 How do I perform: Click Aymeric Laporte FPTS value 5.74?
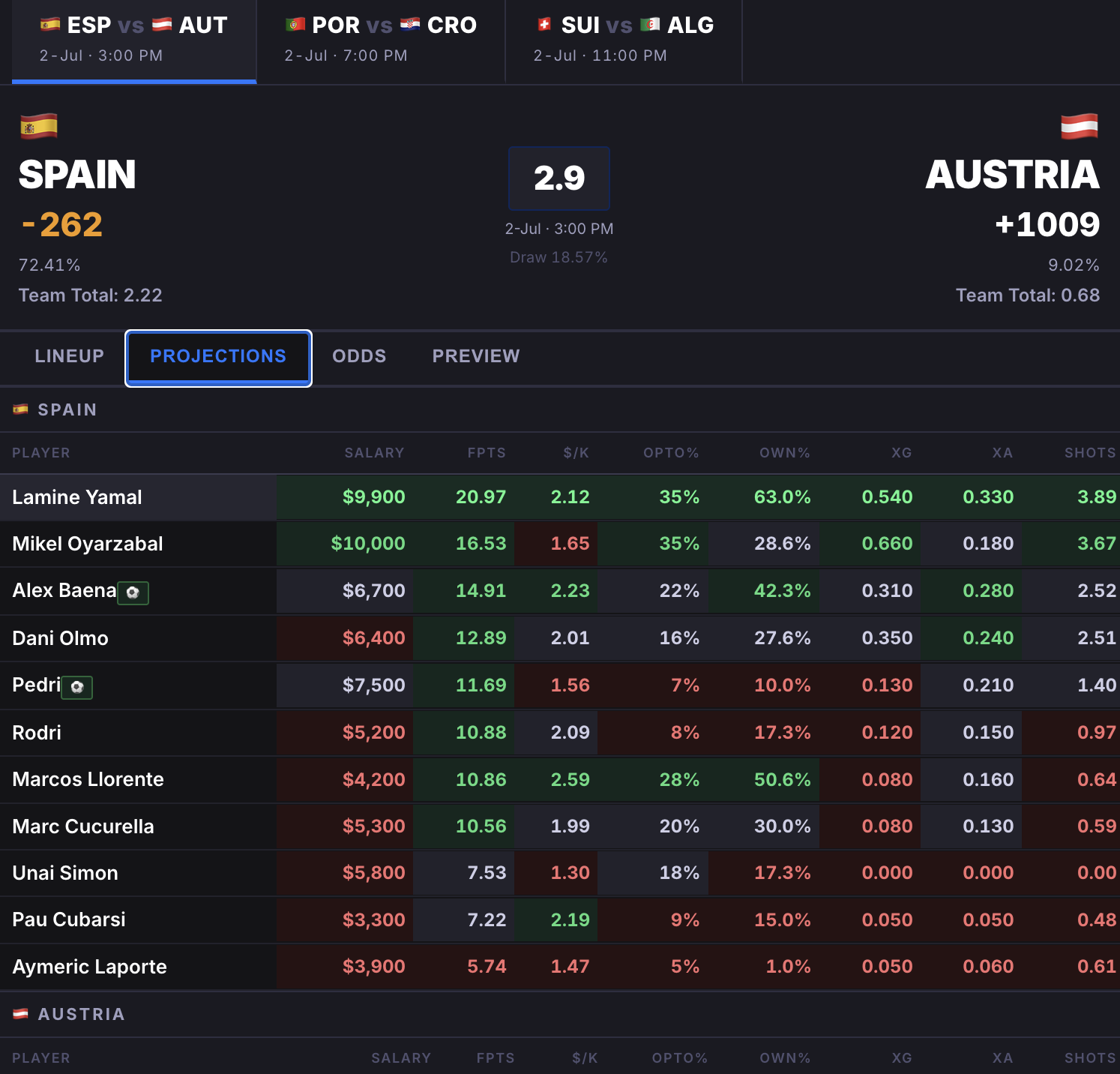click(487, 967)
